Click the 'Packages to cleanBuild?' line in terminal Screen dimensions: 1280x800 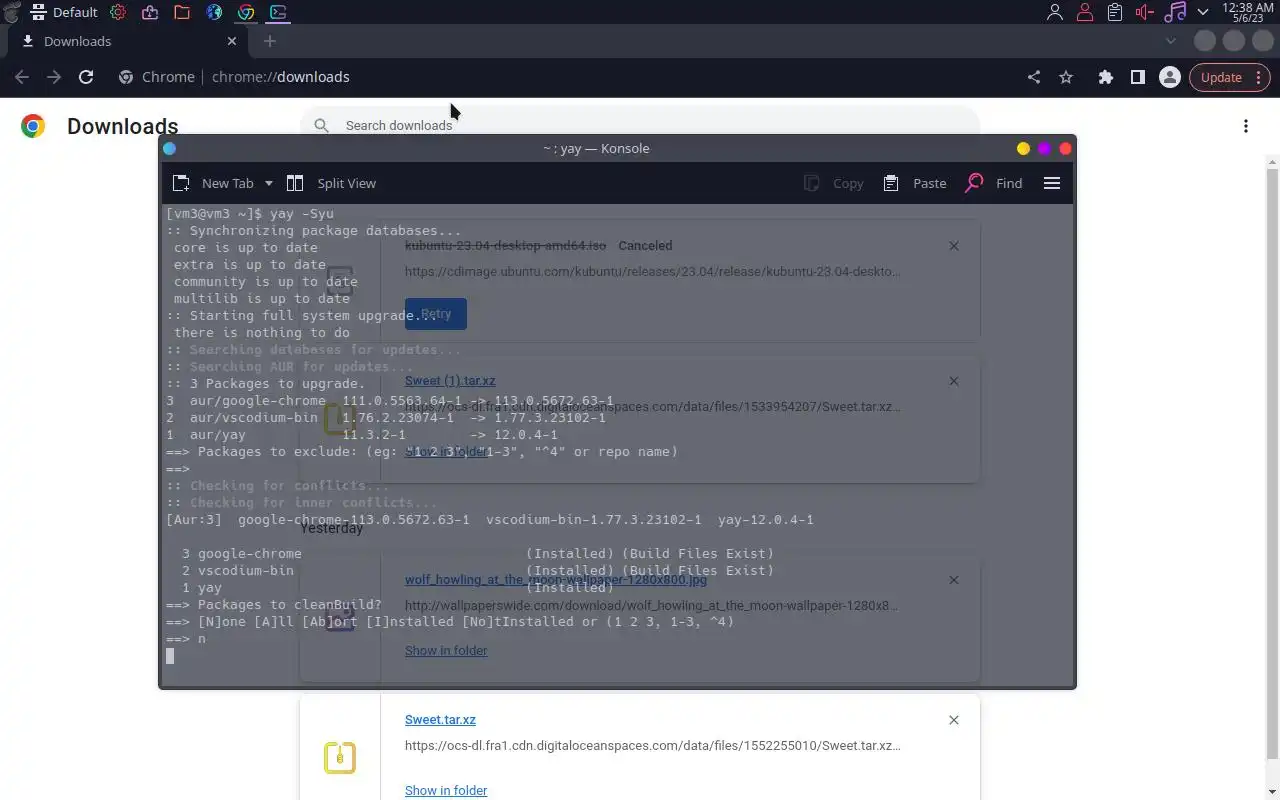click(x=274, y=605)
